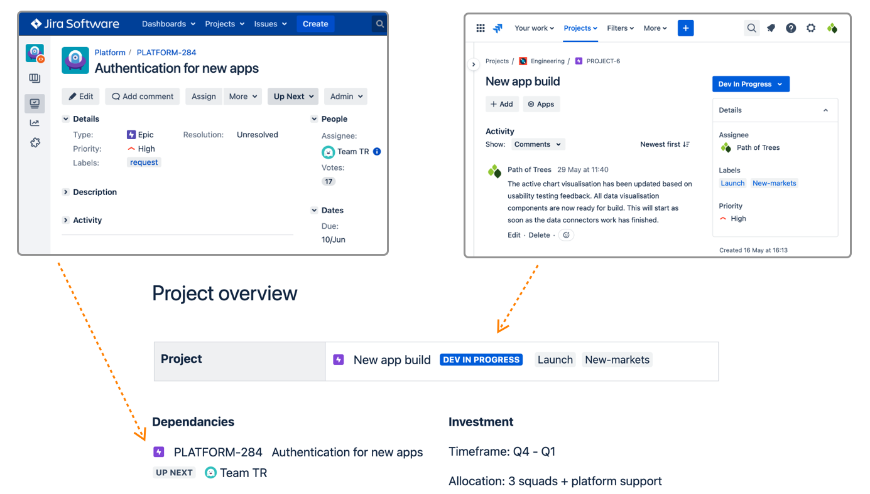Open the Dev In Progress status dropdown

[750, 84]
